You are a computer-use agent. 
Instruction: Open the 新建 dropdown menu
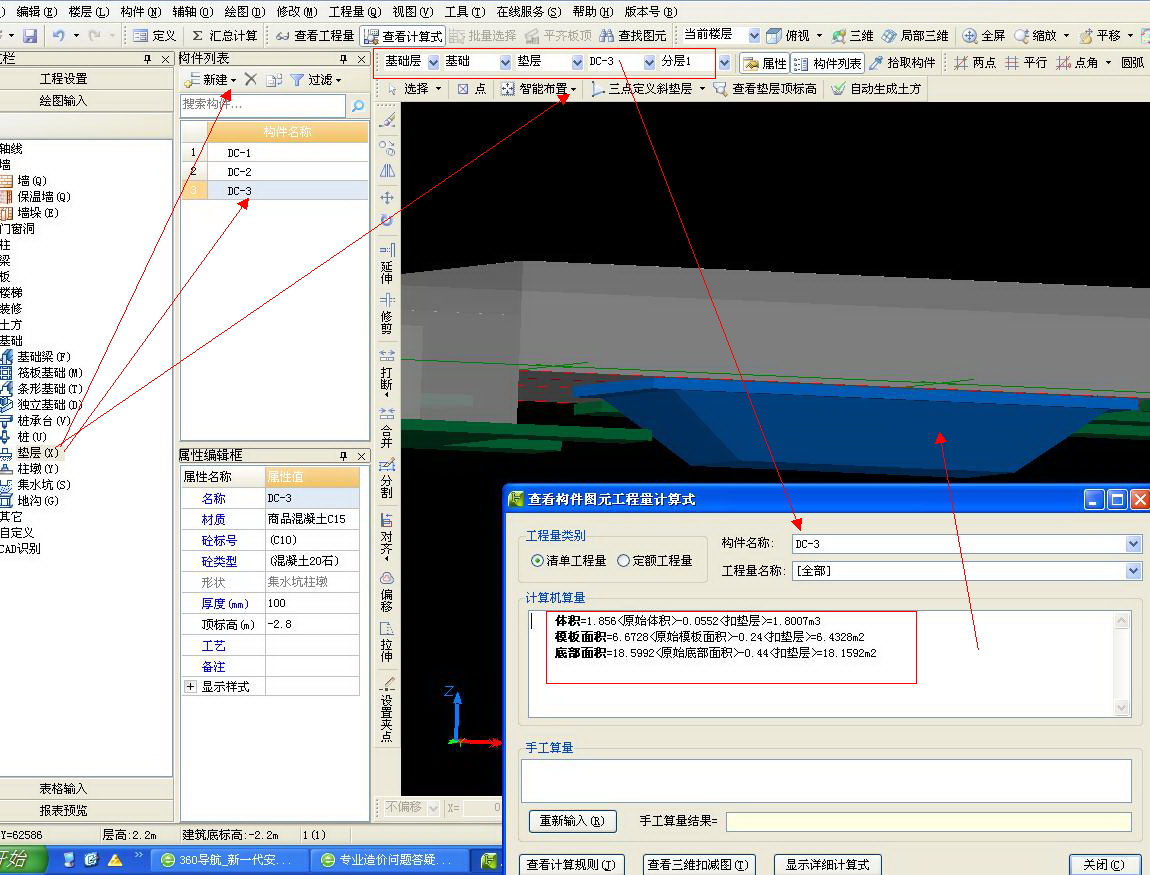click(x=233, y=80)
